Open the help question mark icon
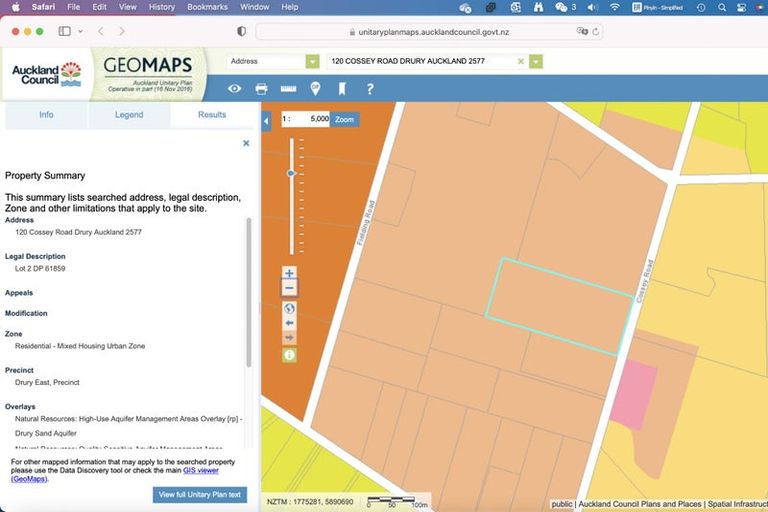768x512 pixels. [x=369, y=89]
